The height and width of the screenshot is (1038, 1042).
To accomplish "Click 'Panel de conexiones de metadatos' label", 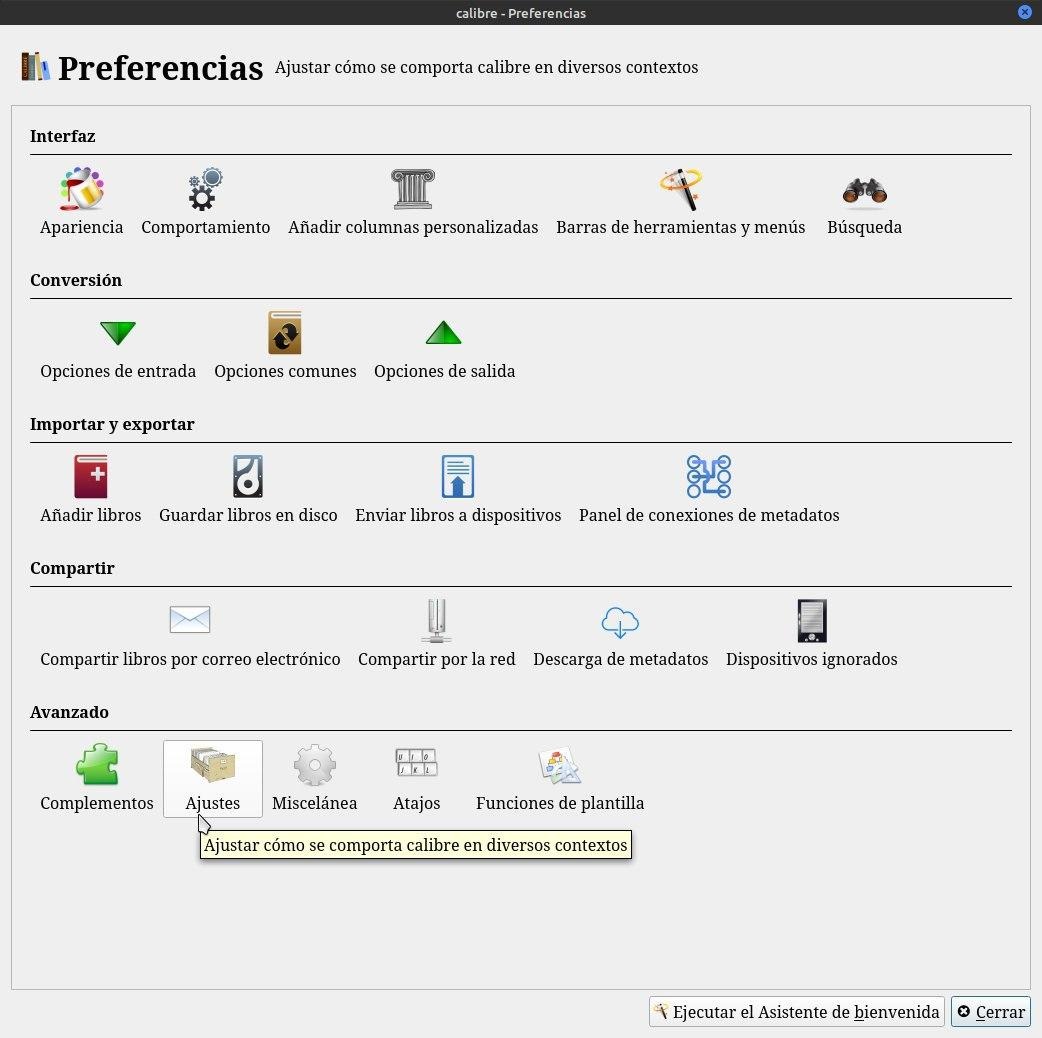I will (709, 515).
